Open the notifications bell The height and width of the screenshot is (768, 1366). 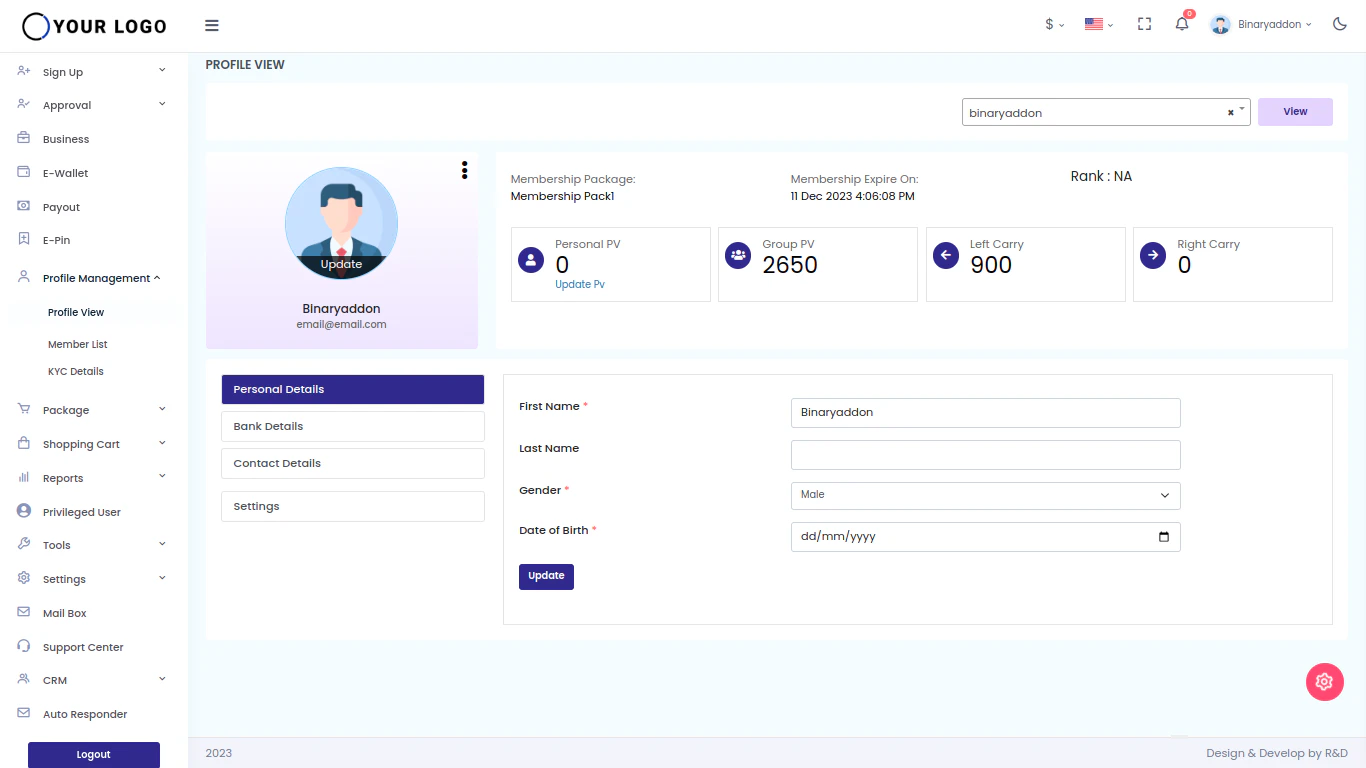(x=1181, y=24)
